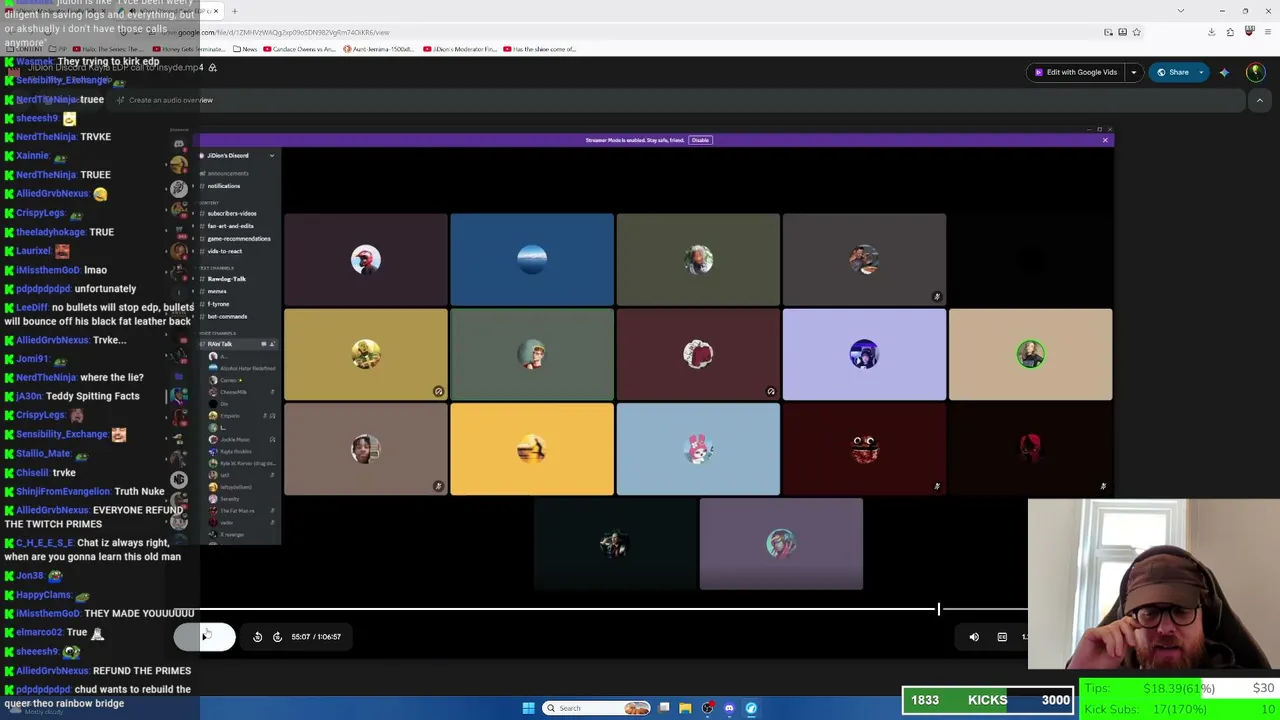This screenshot has height=720, width=1280.
Task: Click the picture-in-picture icon in address bar
Action: click(x=1108, y=32)
